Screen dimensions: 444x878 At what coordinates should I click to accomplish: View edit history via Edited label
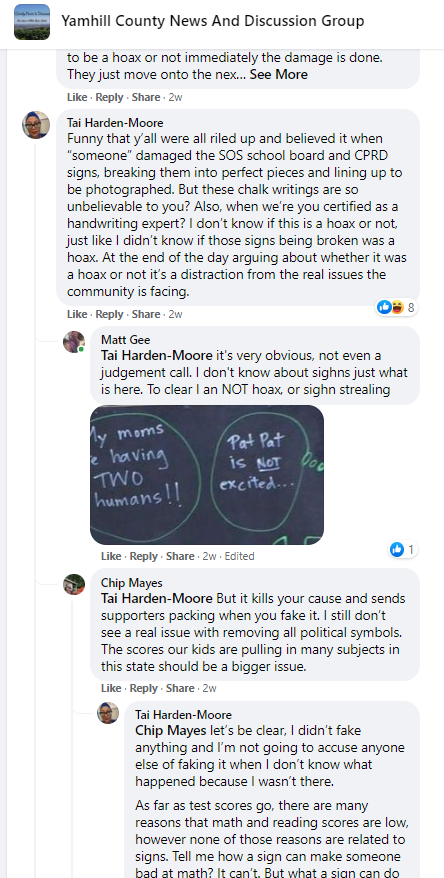[239, 556]
